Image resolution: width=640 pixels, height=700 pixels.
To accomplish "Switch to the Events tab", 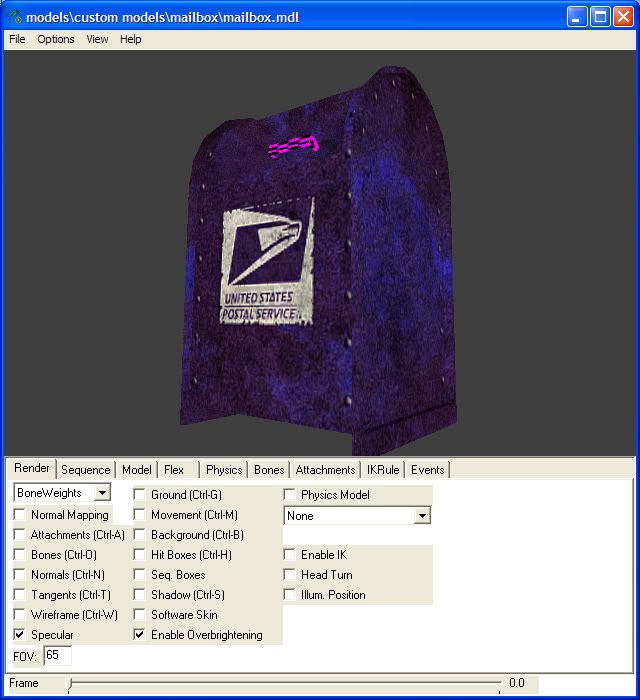I will [428, 470].
